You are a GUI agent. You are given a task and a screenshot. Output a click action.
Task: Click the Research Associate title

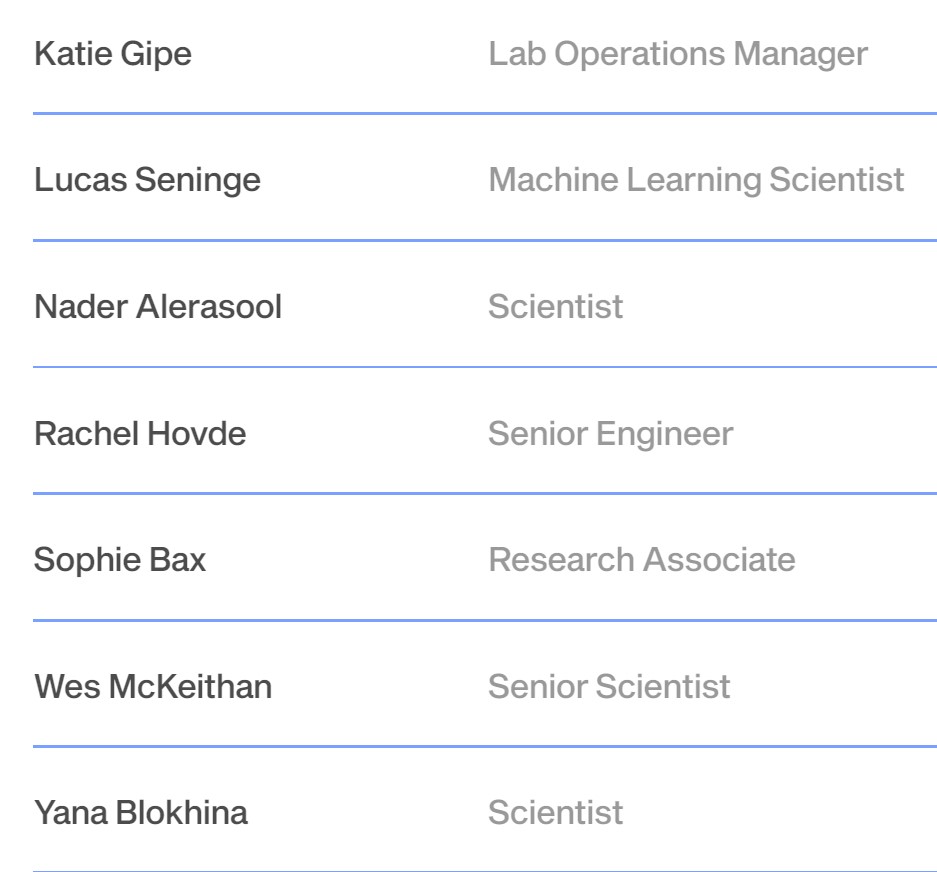(x=642, y=560)
